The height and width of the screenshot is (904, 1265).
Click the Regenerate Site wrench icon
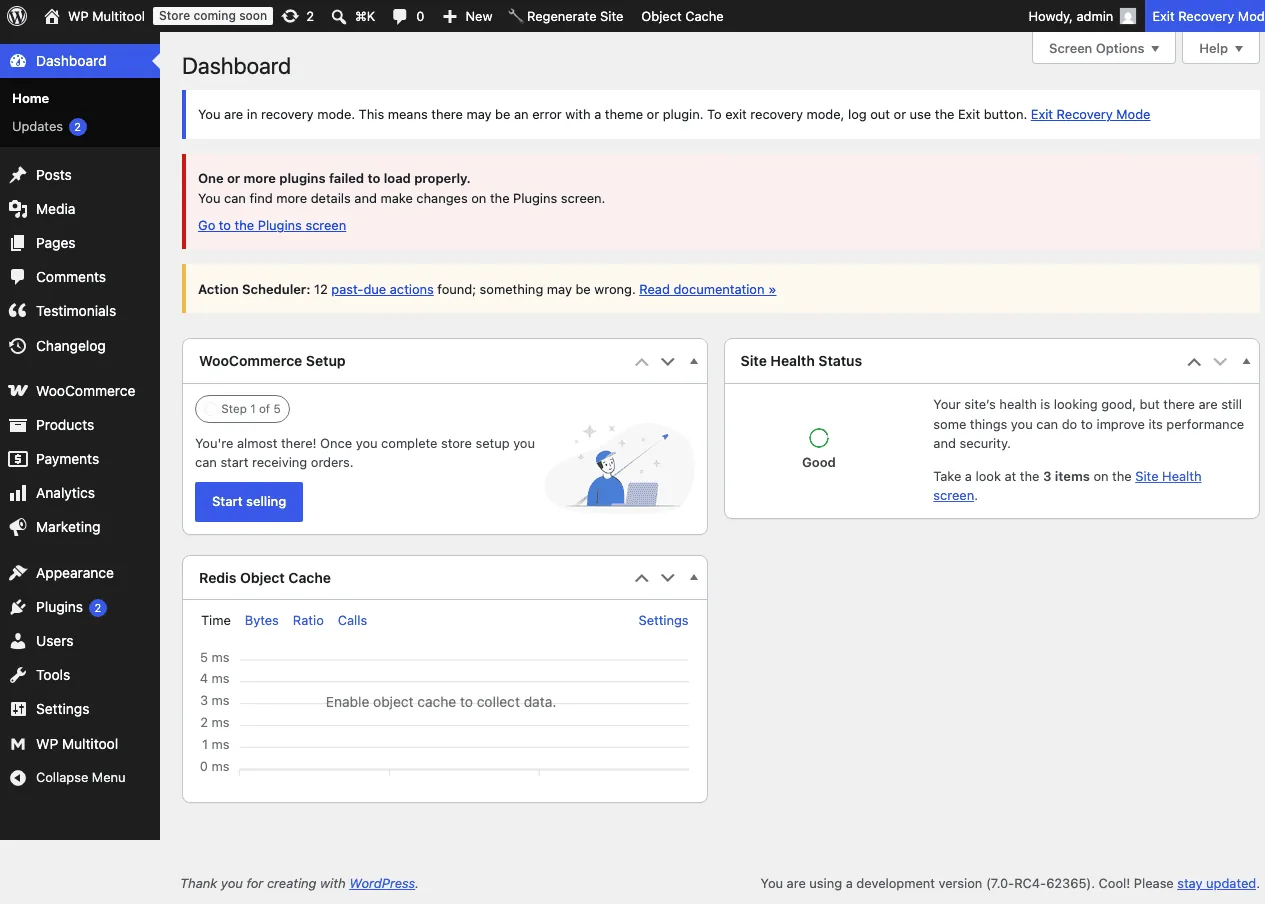pos(515,16)
